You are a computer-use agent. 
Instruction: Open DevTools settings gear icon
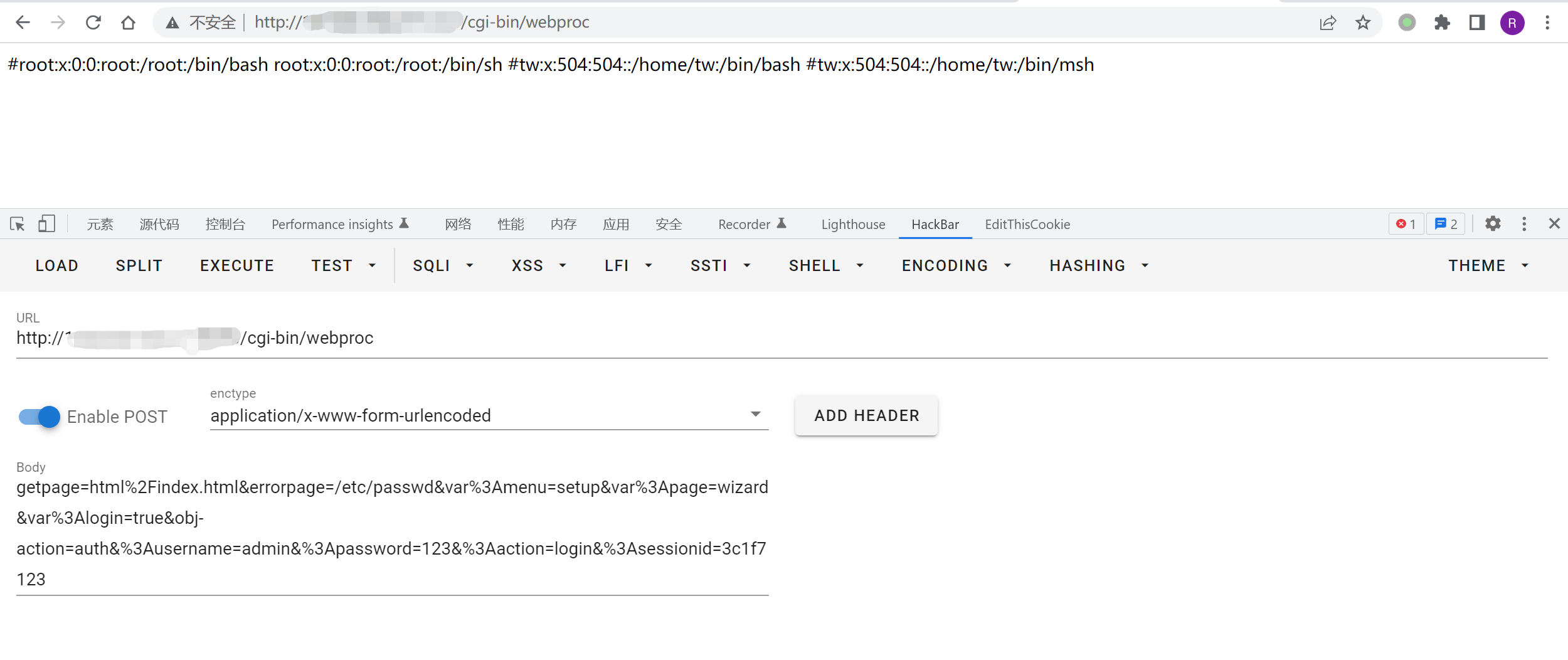pos(1493,224)
